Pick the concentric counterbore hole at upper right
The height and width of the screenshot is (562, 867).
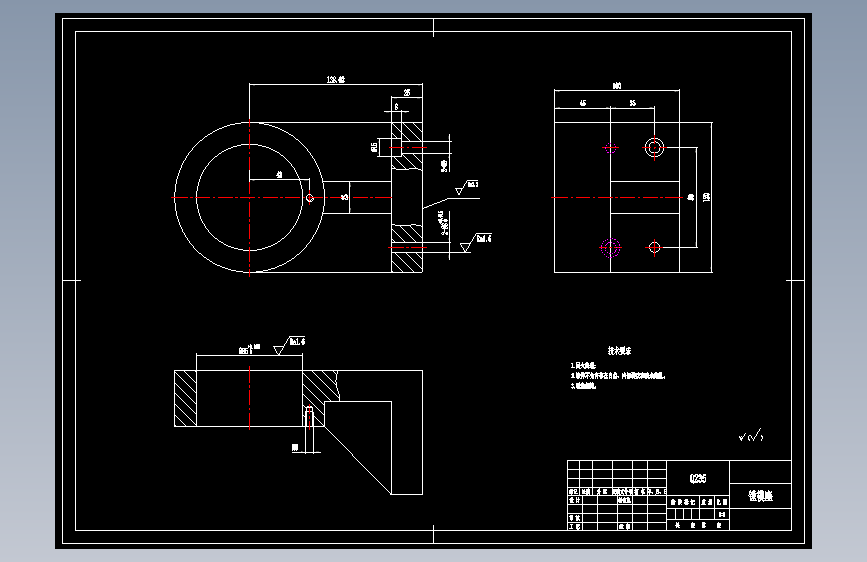coord(654,148)
